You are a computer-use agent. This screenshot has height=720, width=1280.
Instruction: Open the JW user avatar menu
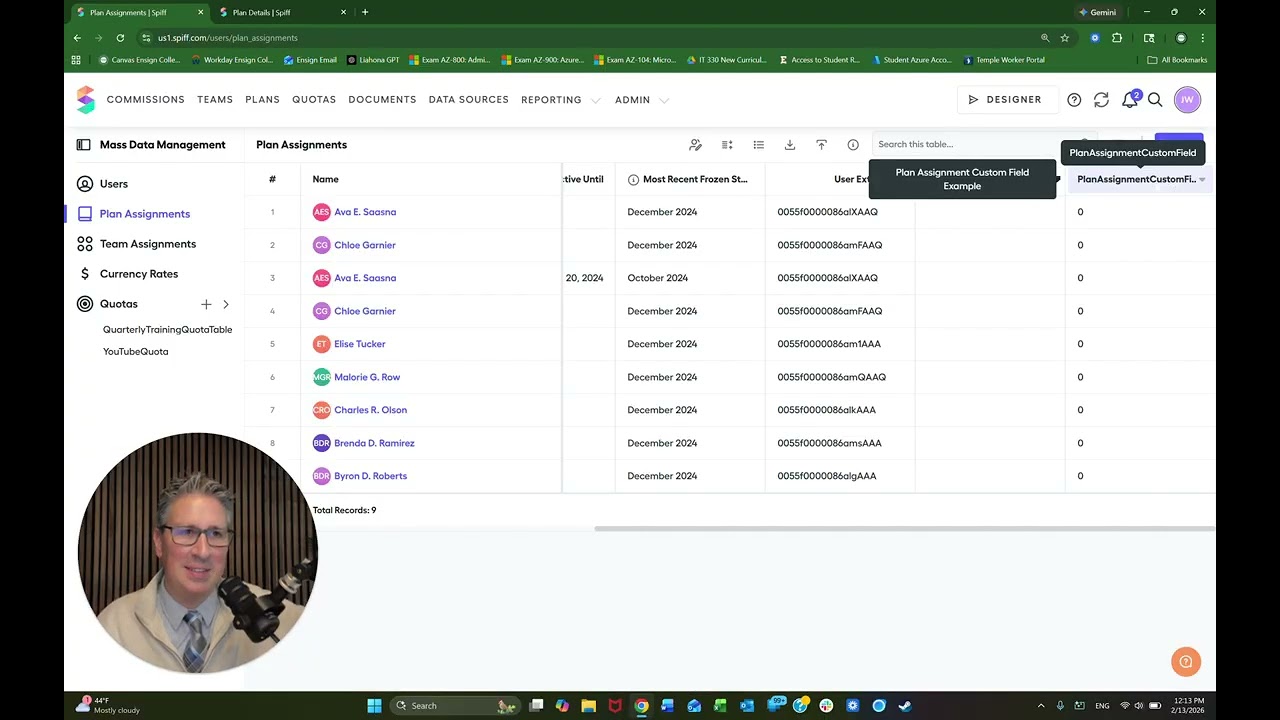tap(1187, 100)
